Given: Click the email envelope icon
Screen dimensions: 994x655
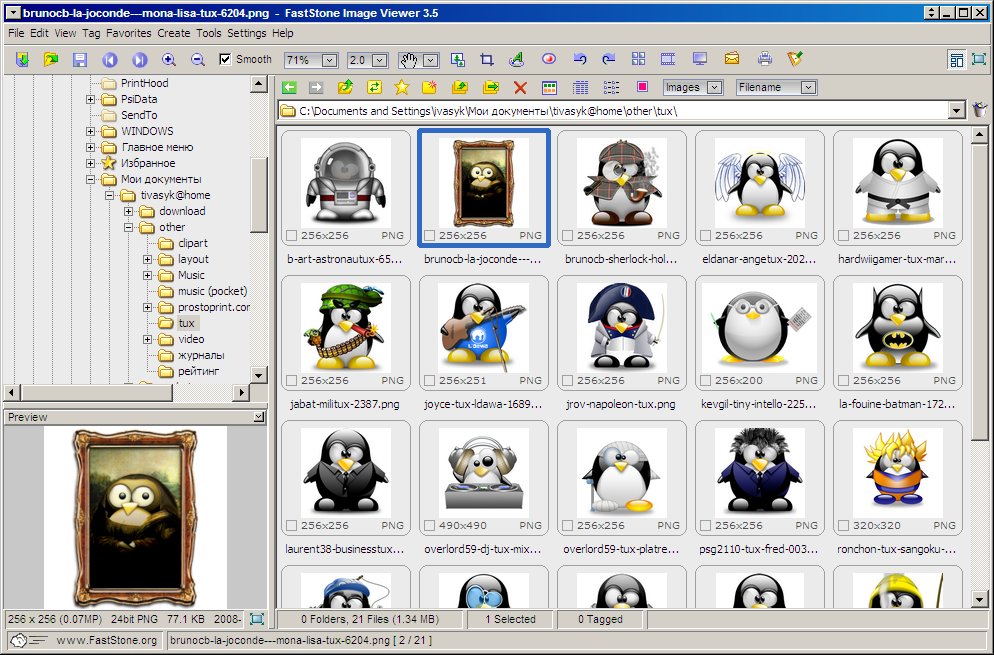Looking at the screenshot, I should point(732,59).
